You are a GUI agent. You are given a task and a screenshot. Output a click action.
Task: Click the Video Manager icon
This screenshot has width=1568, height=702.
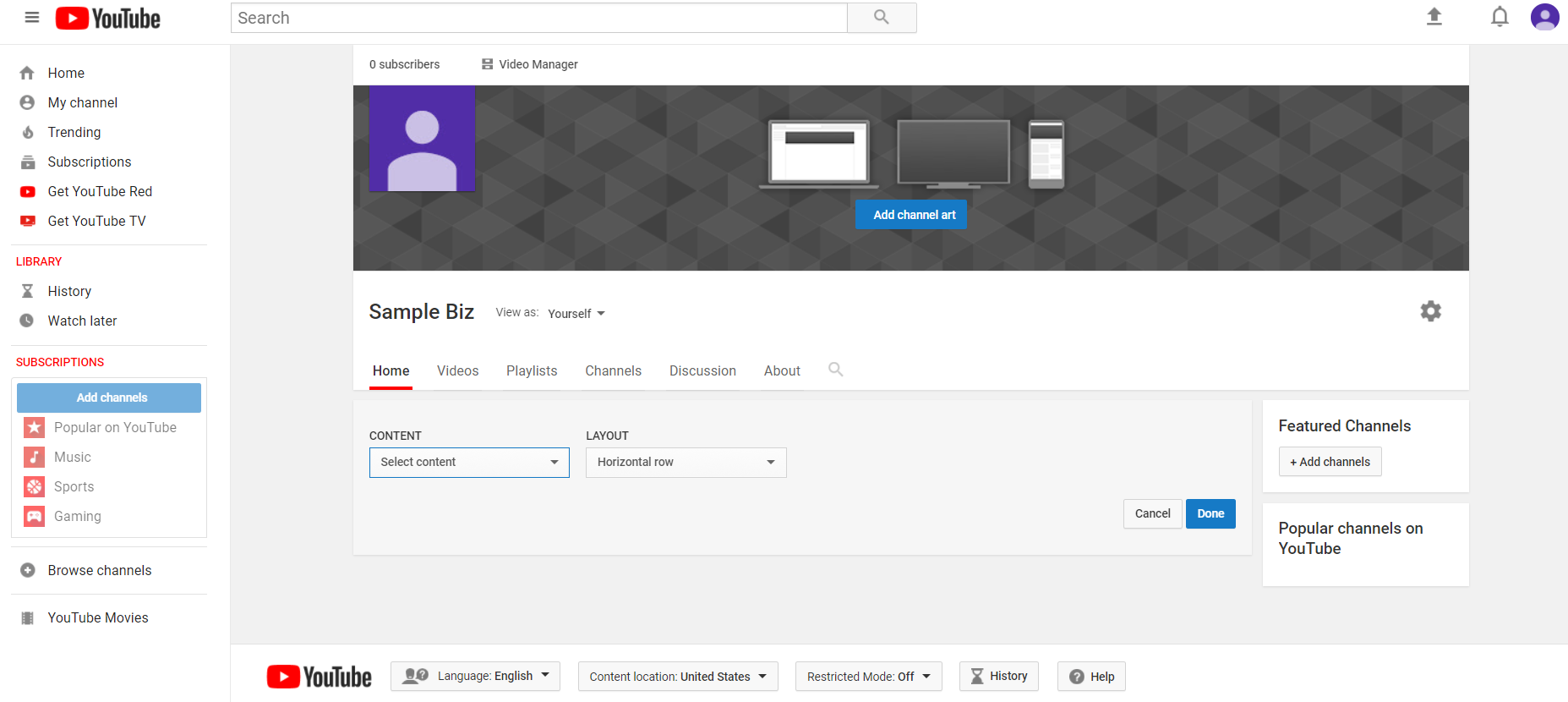point(487,64)
